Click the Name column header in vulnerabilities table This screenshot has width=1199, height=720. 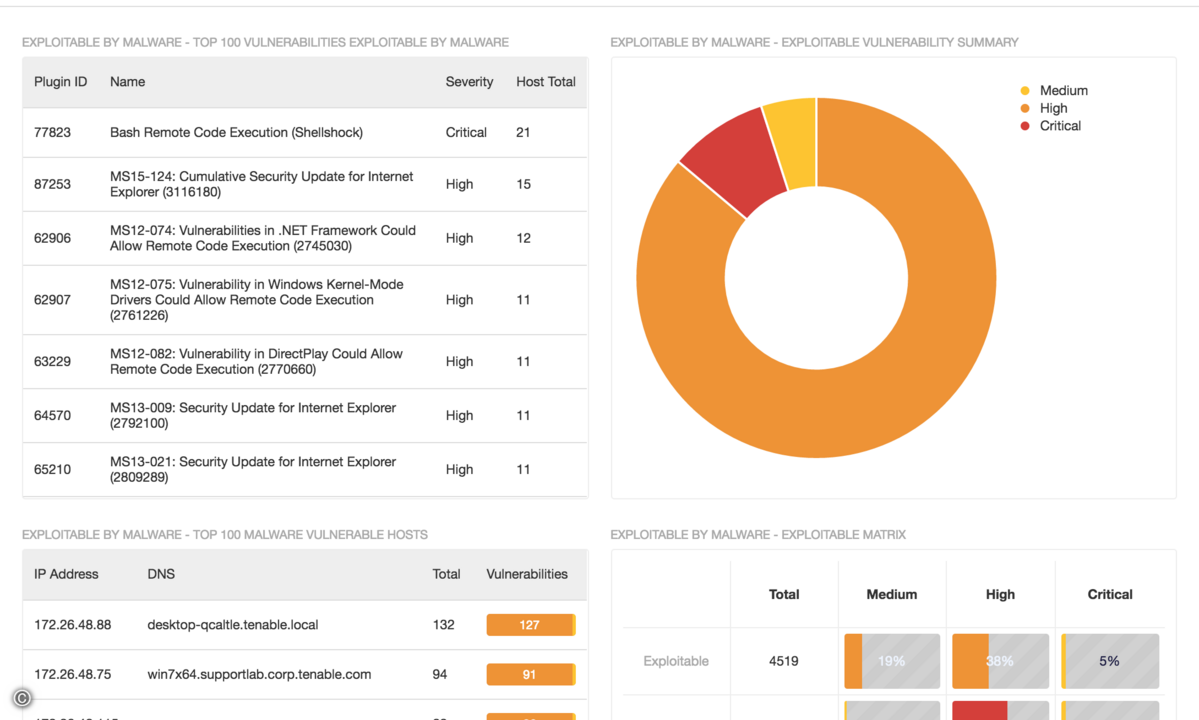(x=127, y=82)
